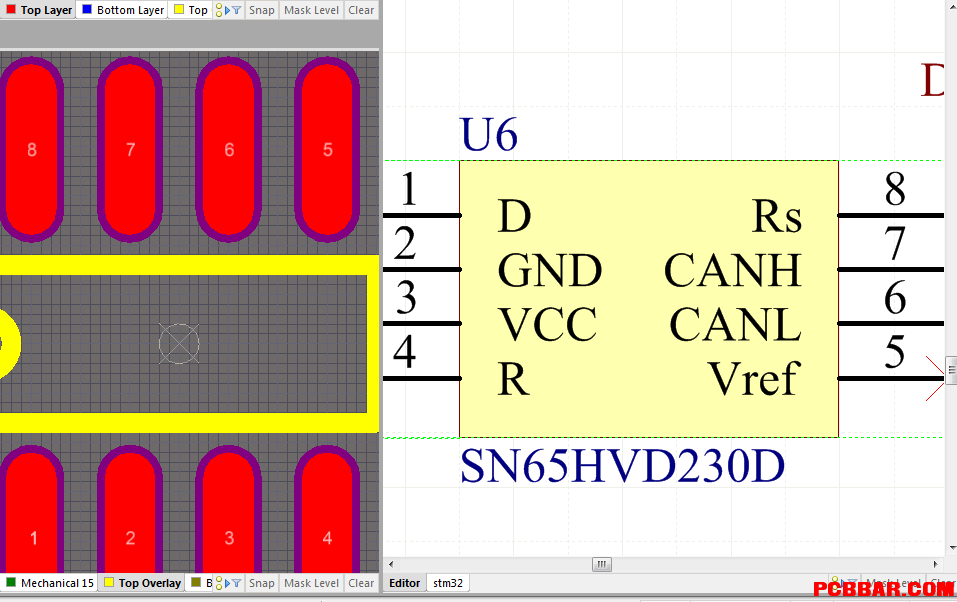Select the U6 designator text

(489, 135)
